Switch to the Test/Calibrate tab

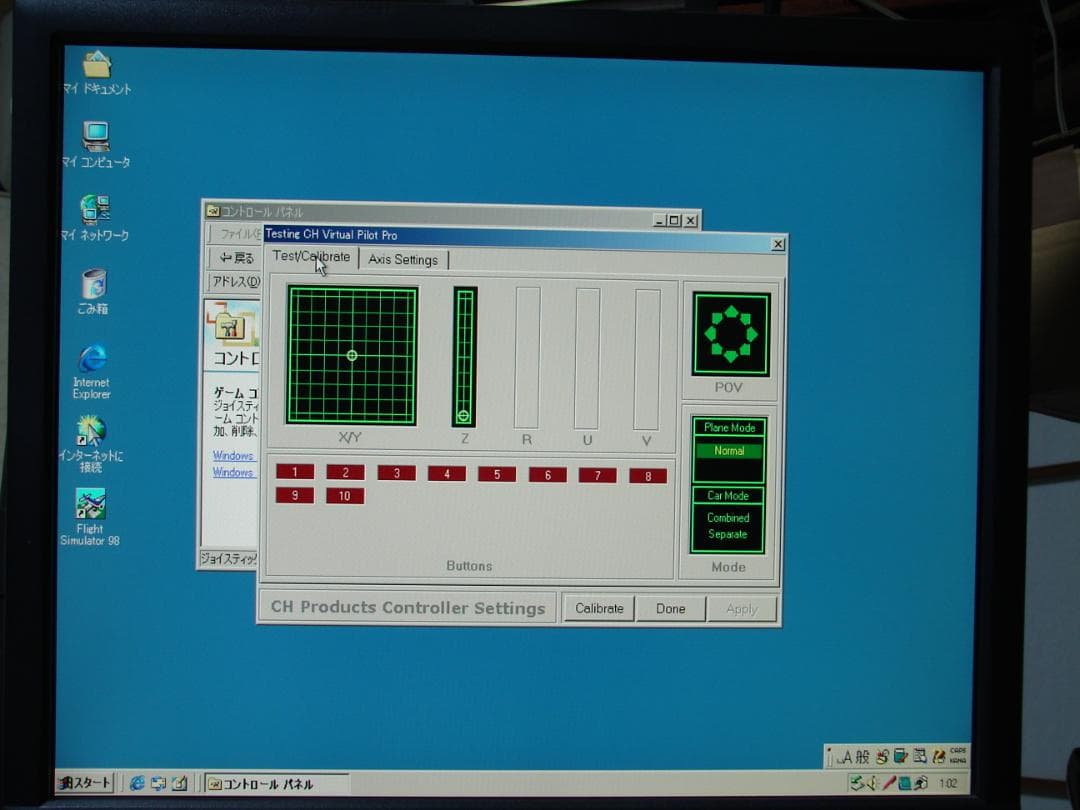312,257
